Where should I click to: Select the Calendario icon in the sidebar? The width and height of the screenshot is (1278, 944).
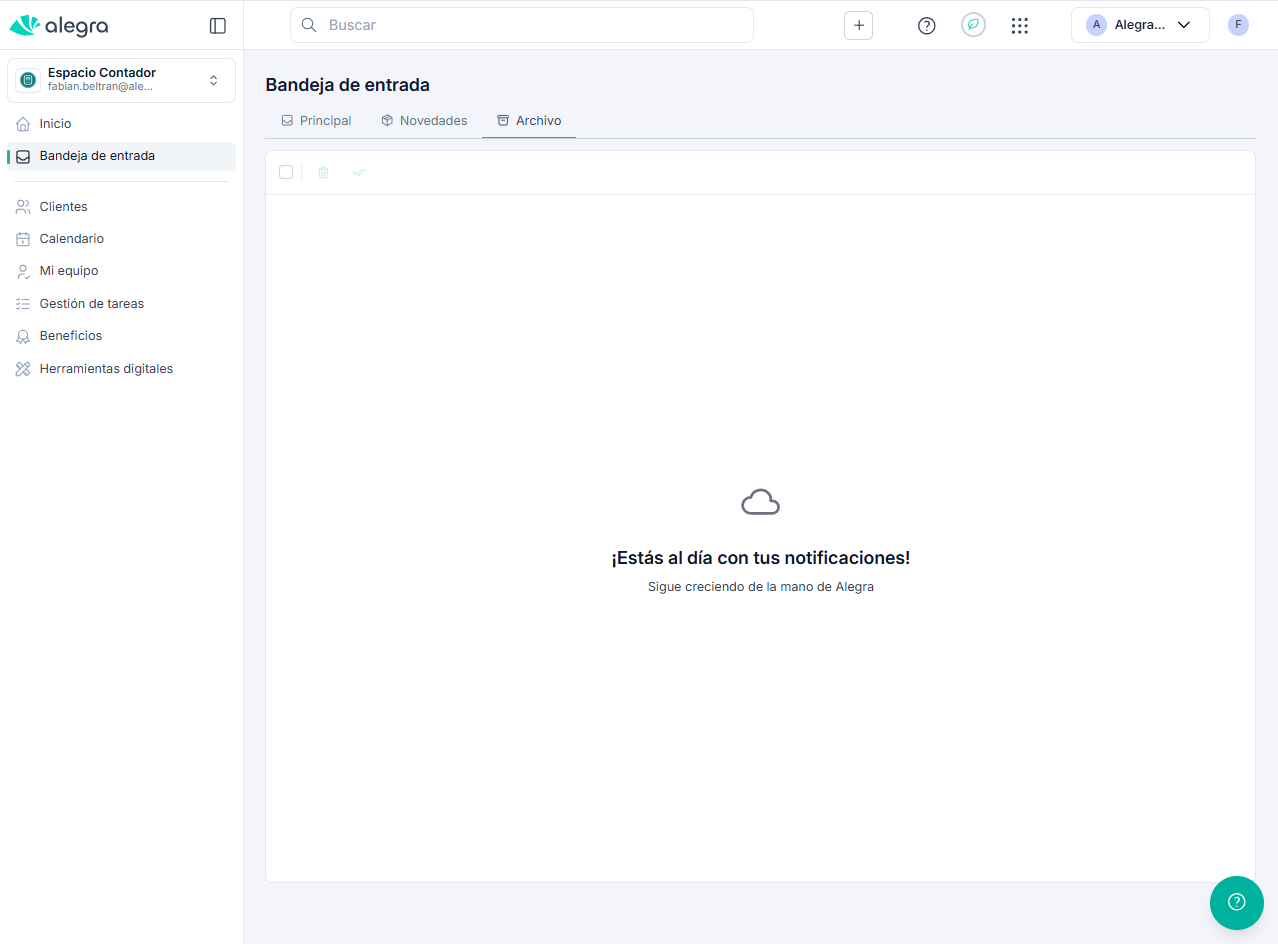[22, 238]
